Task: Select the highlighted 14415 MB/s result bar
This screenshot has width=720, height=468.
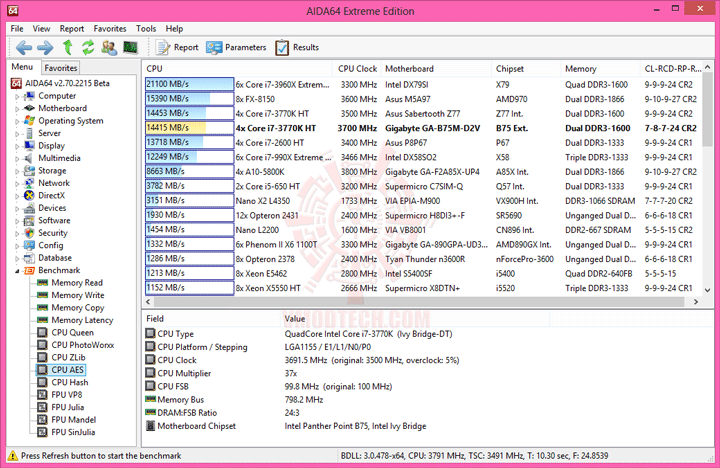Action: coord(190,128)
